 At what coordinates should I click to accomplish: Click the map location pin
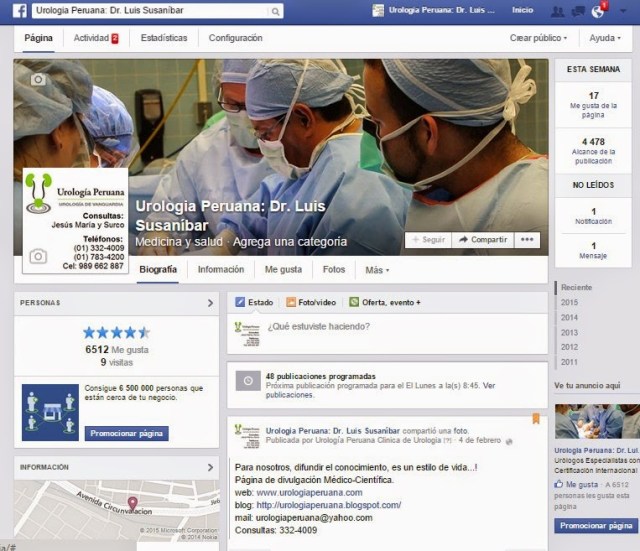pos(133,502)
